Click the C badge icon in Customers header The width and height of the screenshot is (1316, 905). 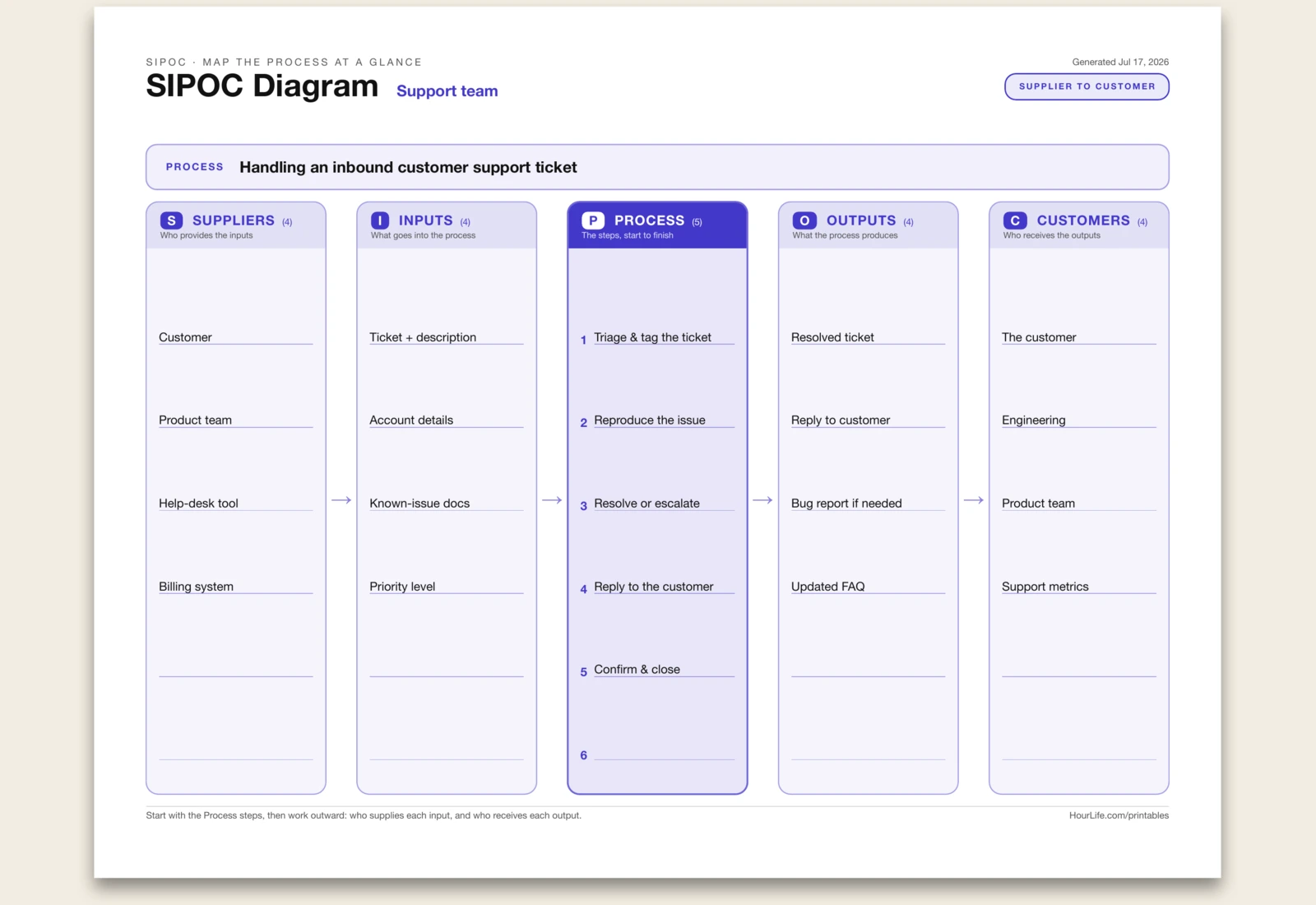1015,220
